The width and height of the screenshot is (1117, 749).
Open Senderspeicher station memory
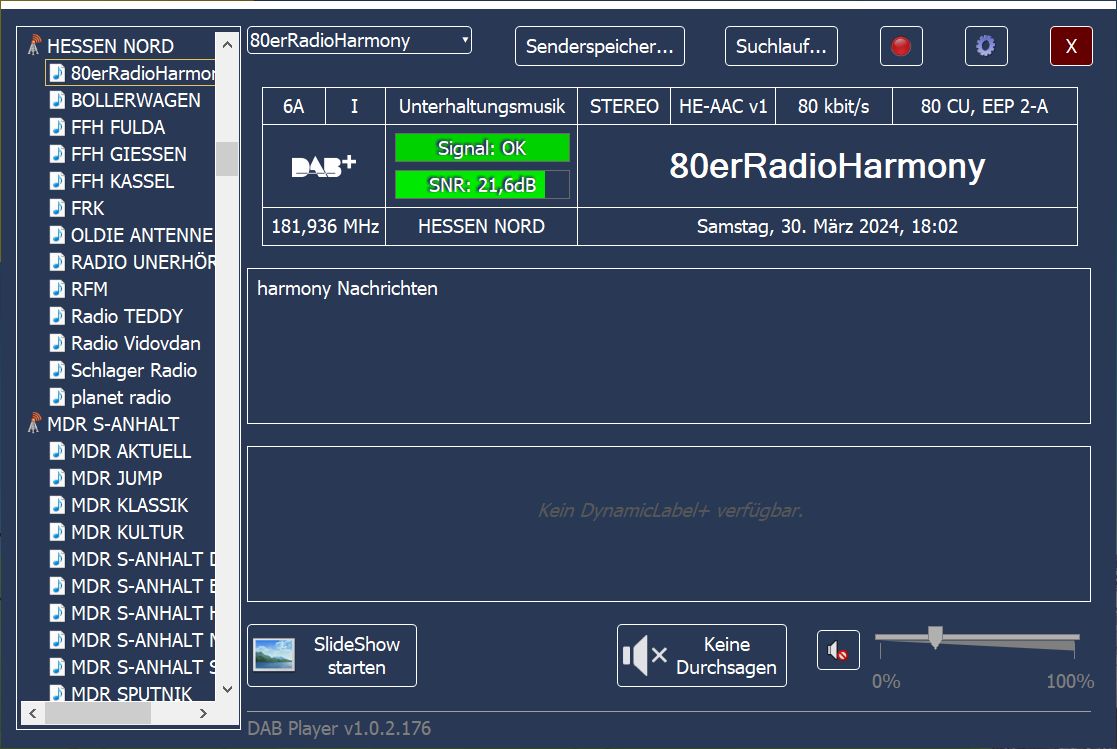click(x=600, y=46)
